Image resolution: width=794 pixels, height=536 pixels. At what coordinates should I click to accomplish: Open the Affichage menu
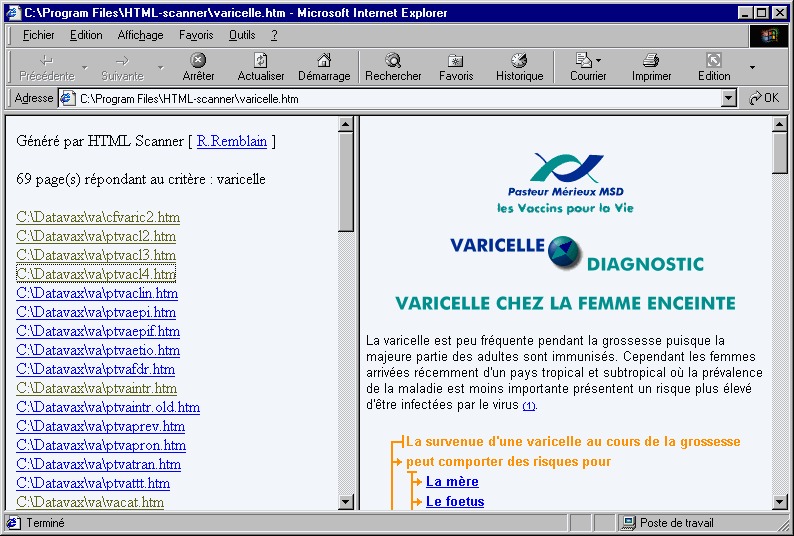[x=140, y=35]
